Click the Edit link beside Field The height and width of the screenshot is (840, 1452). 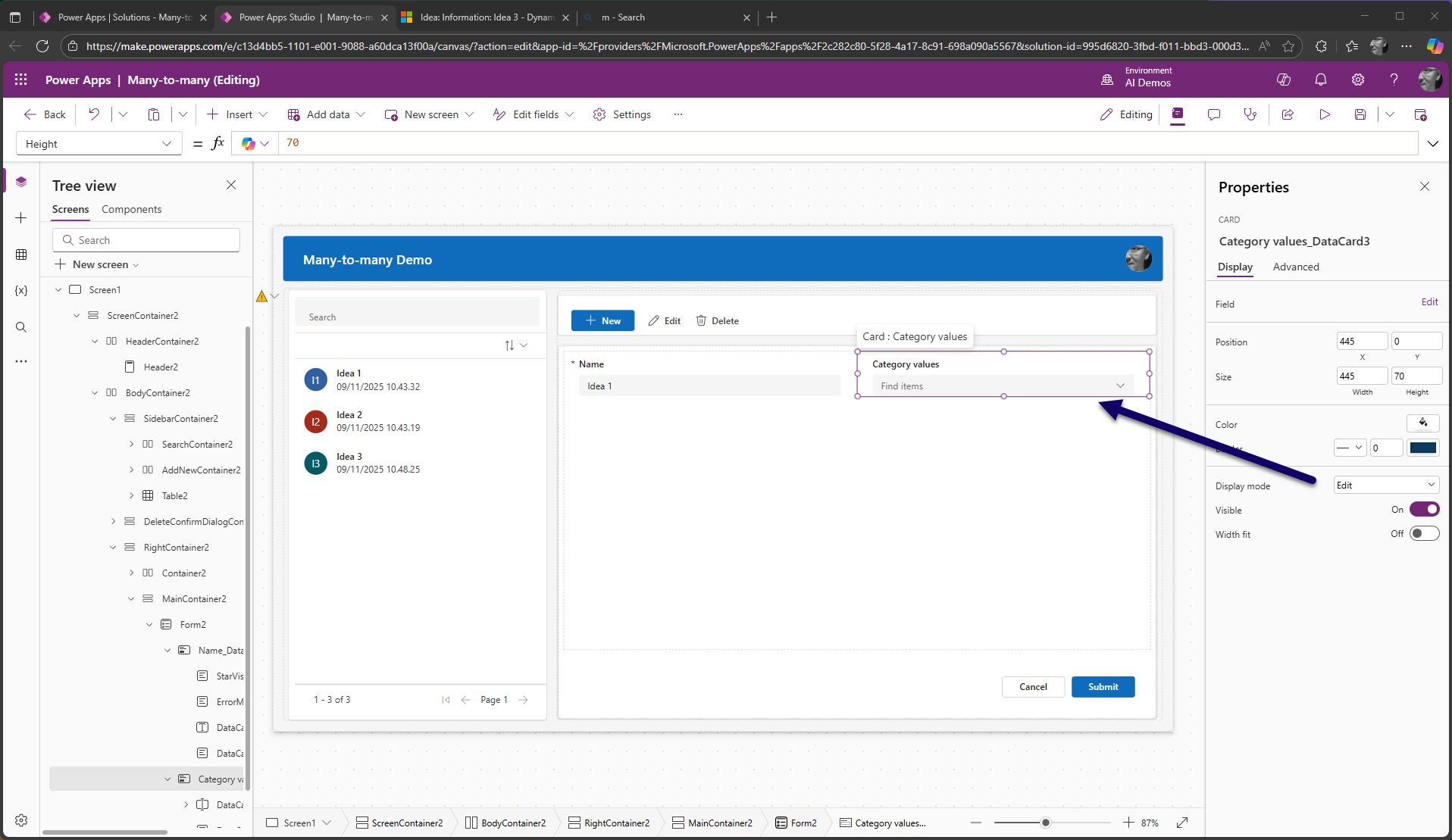click(x=1429, y=302)
